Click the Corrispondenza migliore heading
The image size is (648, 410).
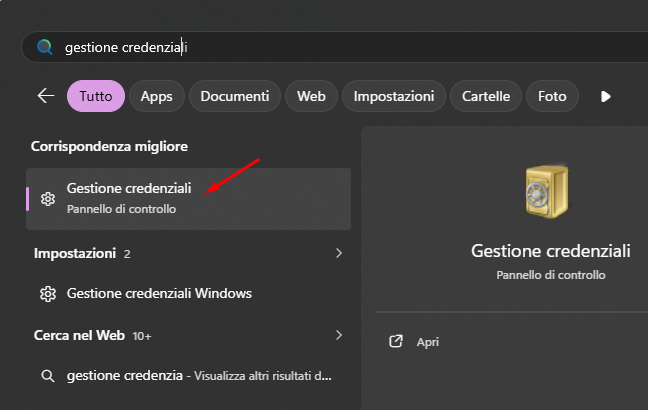(x=109, y=146)
